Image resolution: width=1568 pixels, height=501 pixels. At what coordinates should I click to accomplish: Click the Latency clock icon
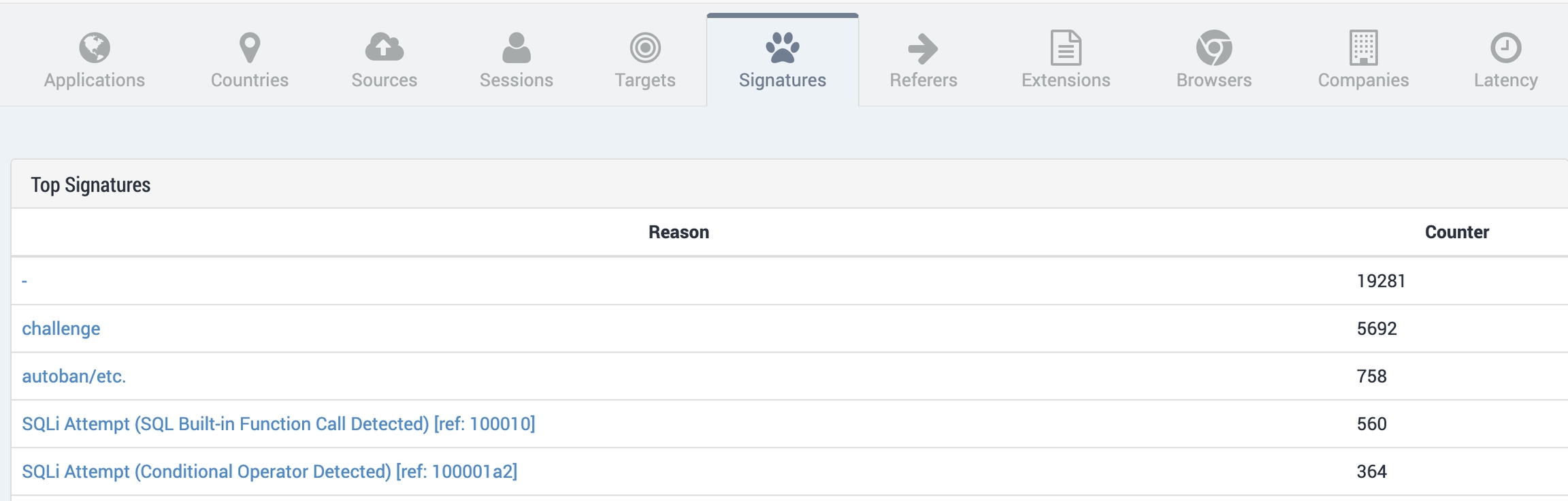[x=1505, y=48]
